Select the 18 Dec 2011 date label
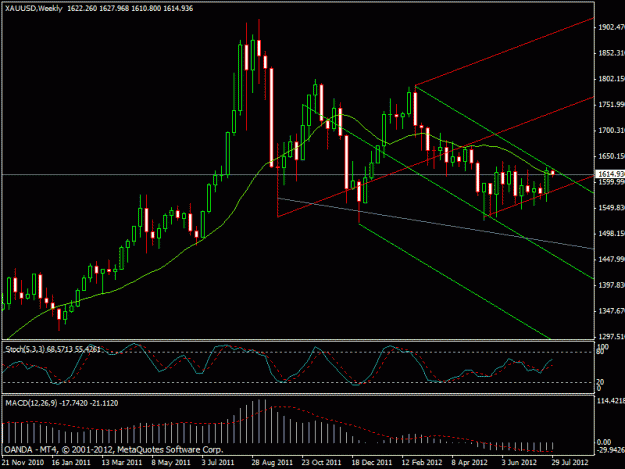Image resolution: width=625 pixels, height=469 pixels. [x=371, y=463]
